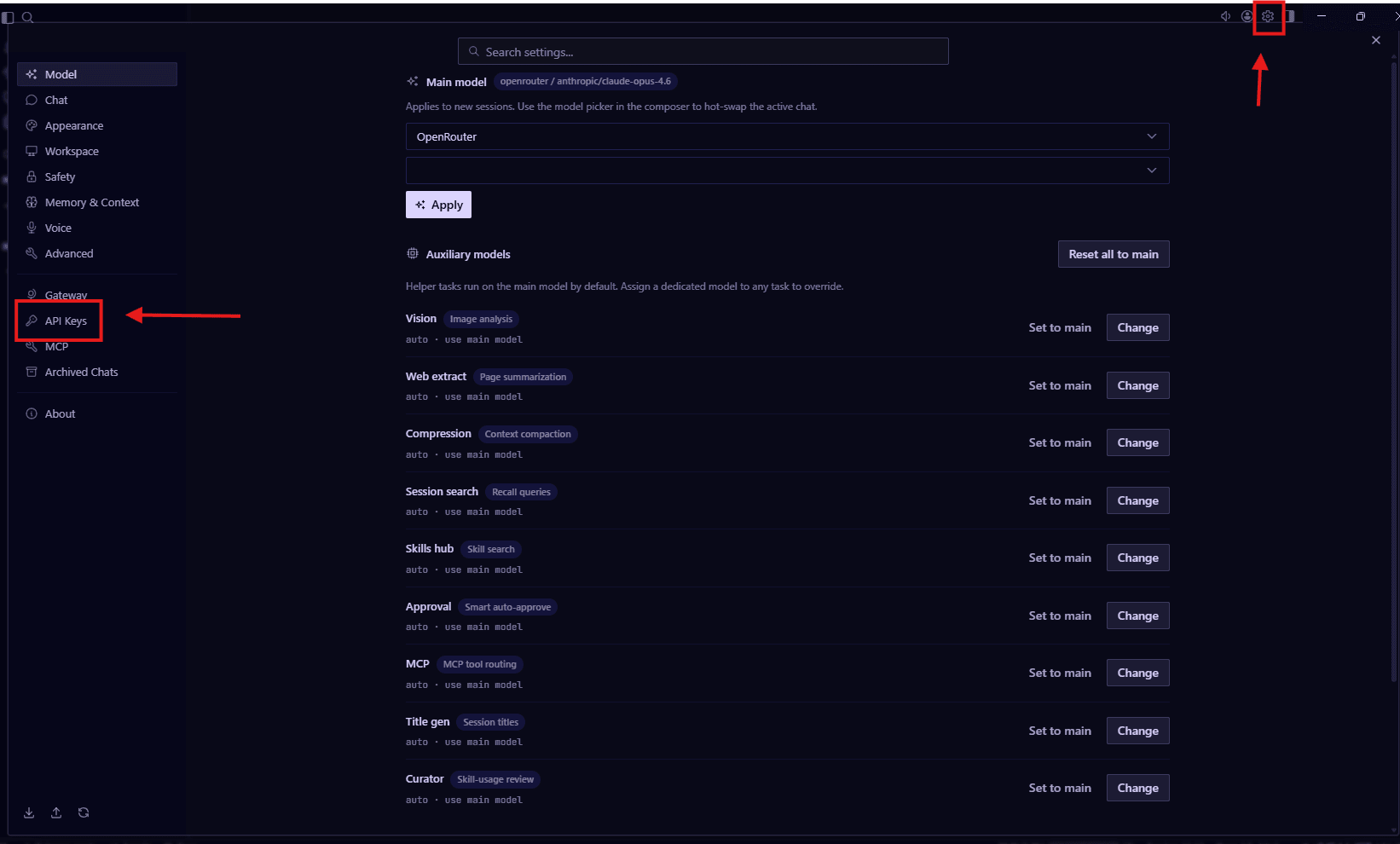Click the Image analysis tag
The height and width of the screenshot is (844, 1400).
click(x=481, y=319)
